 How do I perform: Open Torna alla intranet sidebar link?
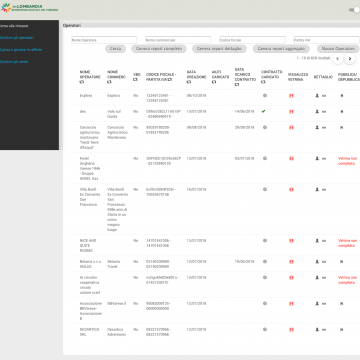(14, 26)
